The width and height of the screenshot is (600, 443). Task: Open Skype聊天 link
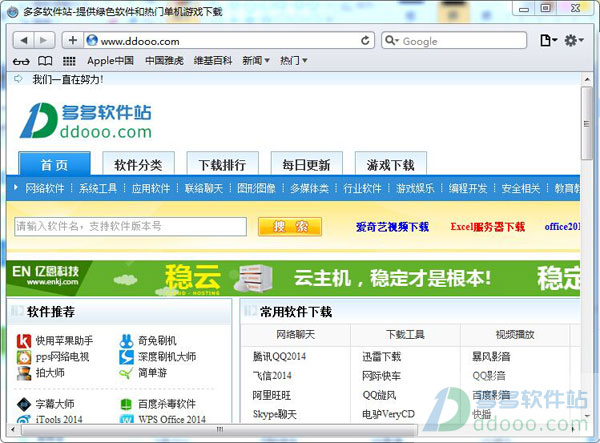pyautogui.click(x=275, y=414)
